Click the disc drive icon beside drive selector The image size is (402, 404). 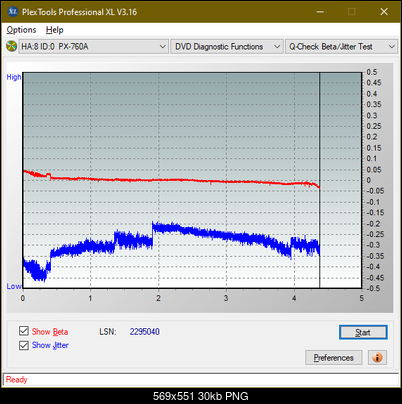coord(11,46)
